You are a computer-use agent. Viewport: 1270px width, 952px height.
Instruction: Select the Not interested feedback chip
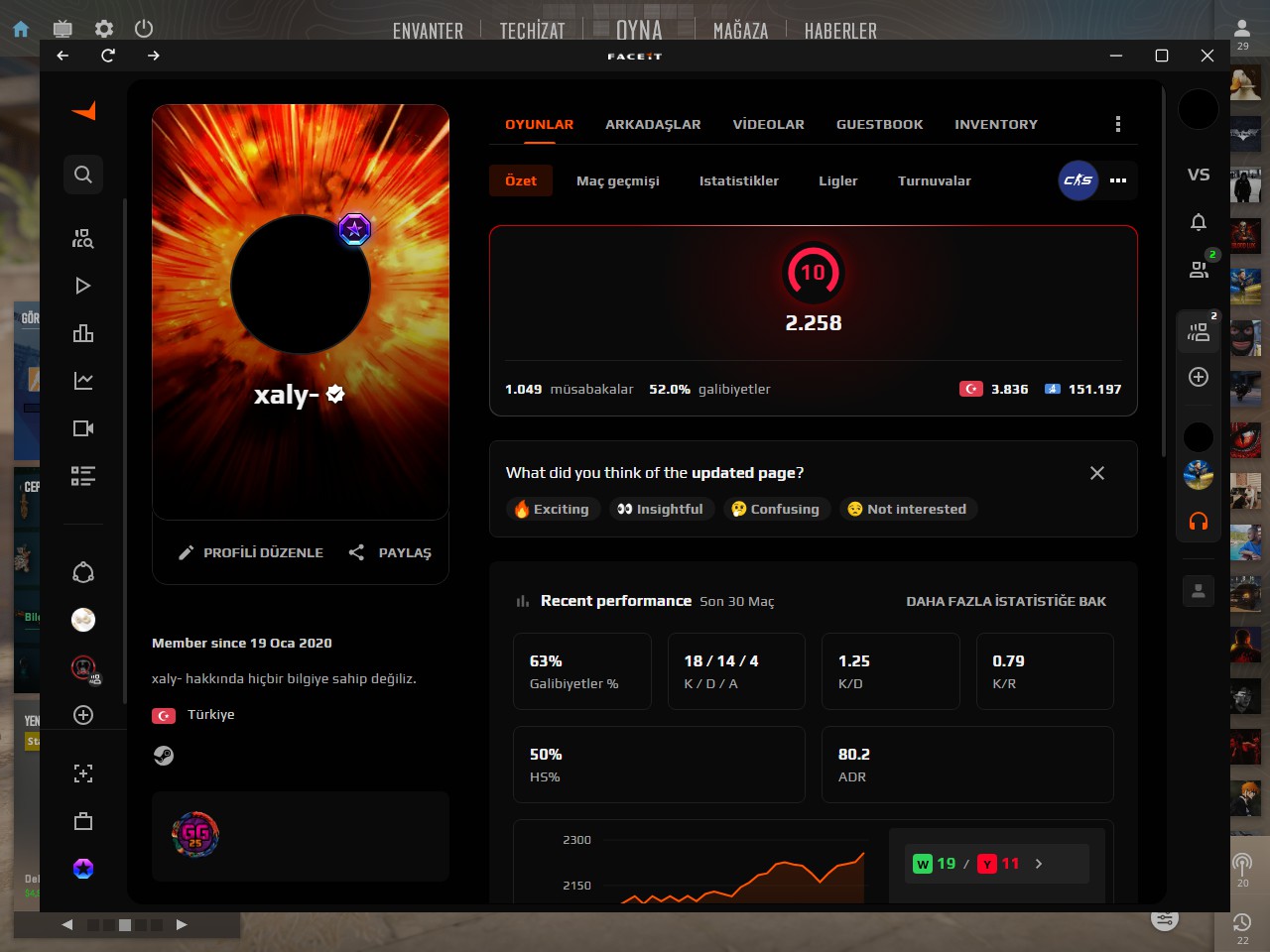908,509
